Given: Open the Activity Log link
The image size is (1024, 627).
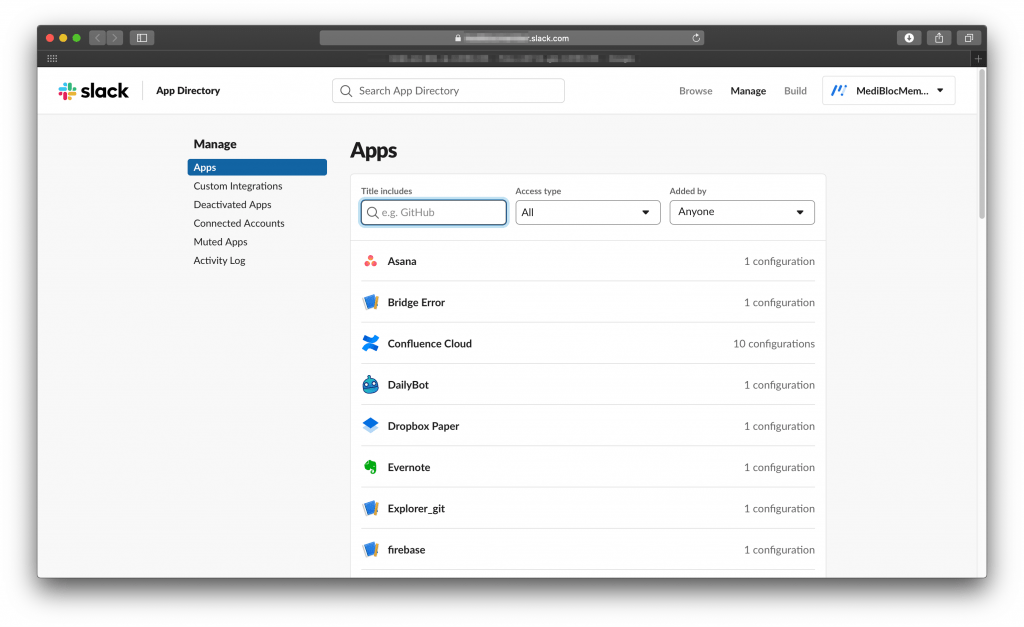Looking at the screenshot, I should coord(219,261).
